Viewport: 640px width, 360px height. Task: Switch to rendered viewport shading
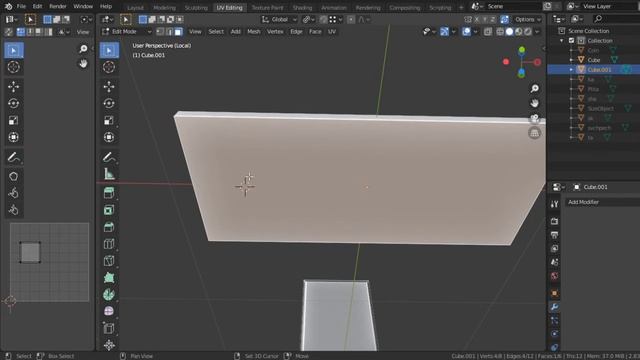[528, 32]
